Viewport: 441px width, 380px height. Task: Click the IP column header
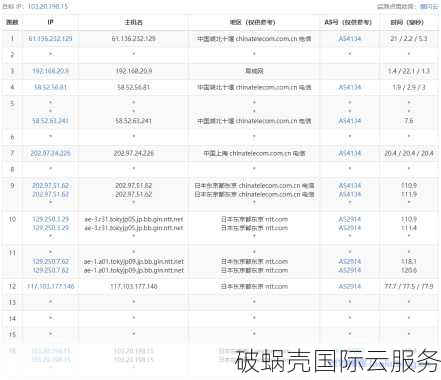coord(50,22)
